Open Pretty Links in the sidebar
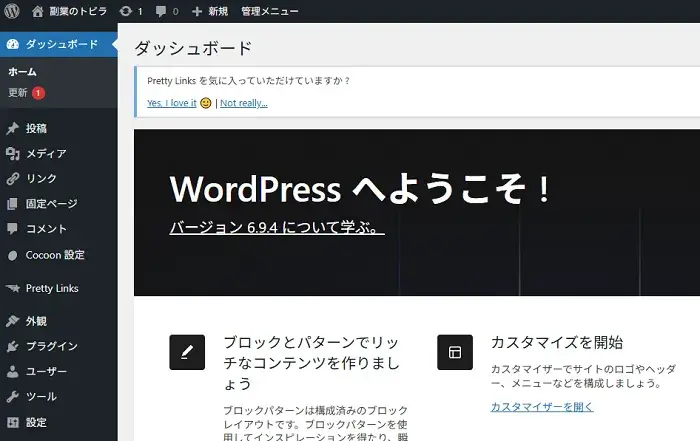 coord(52,288)
